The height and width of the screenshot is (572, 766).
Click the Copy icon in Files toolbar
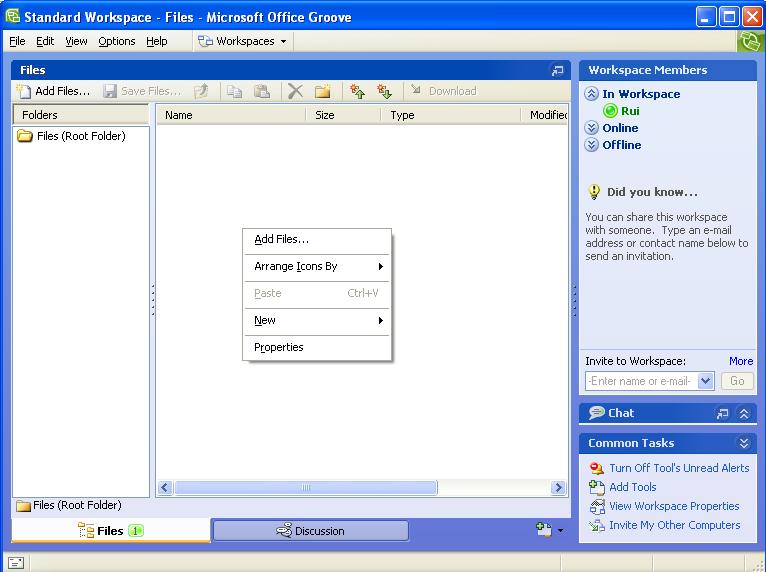tap(234, 91)
